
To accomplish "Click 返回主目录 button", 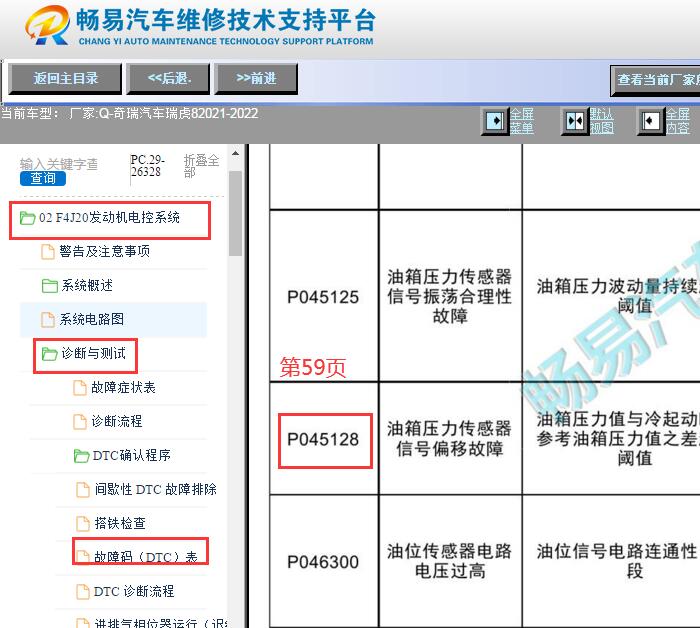I will pyautogui.click(x=65, y=79).
